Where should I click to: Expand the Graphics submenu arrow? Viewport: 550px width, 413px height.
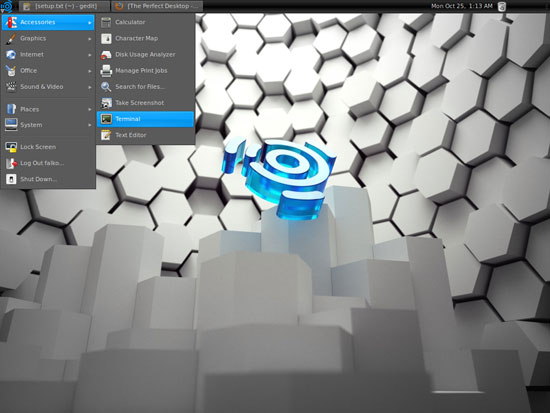point(90,39)
